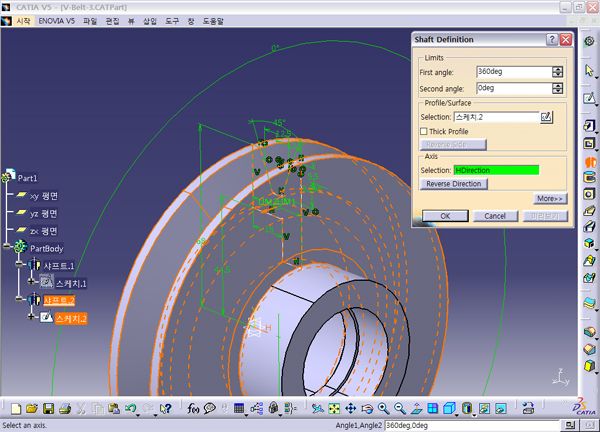Click the workbench gear icon at top right
This screenshot has width=600, height=432.
pyautogui.click(x=589, y=41)
